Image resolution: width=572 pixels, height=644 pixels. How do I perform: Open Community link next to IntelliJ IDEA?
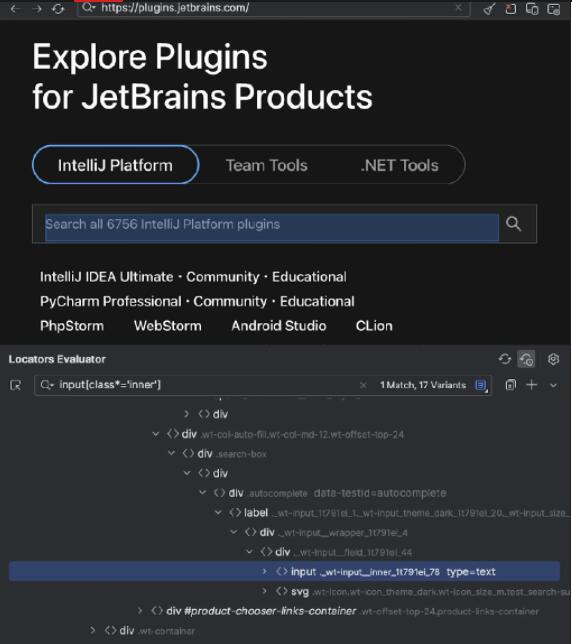coord(223,277)
